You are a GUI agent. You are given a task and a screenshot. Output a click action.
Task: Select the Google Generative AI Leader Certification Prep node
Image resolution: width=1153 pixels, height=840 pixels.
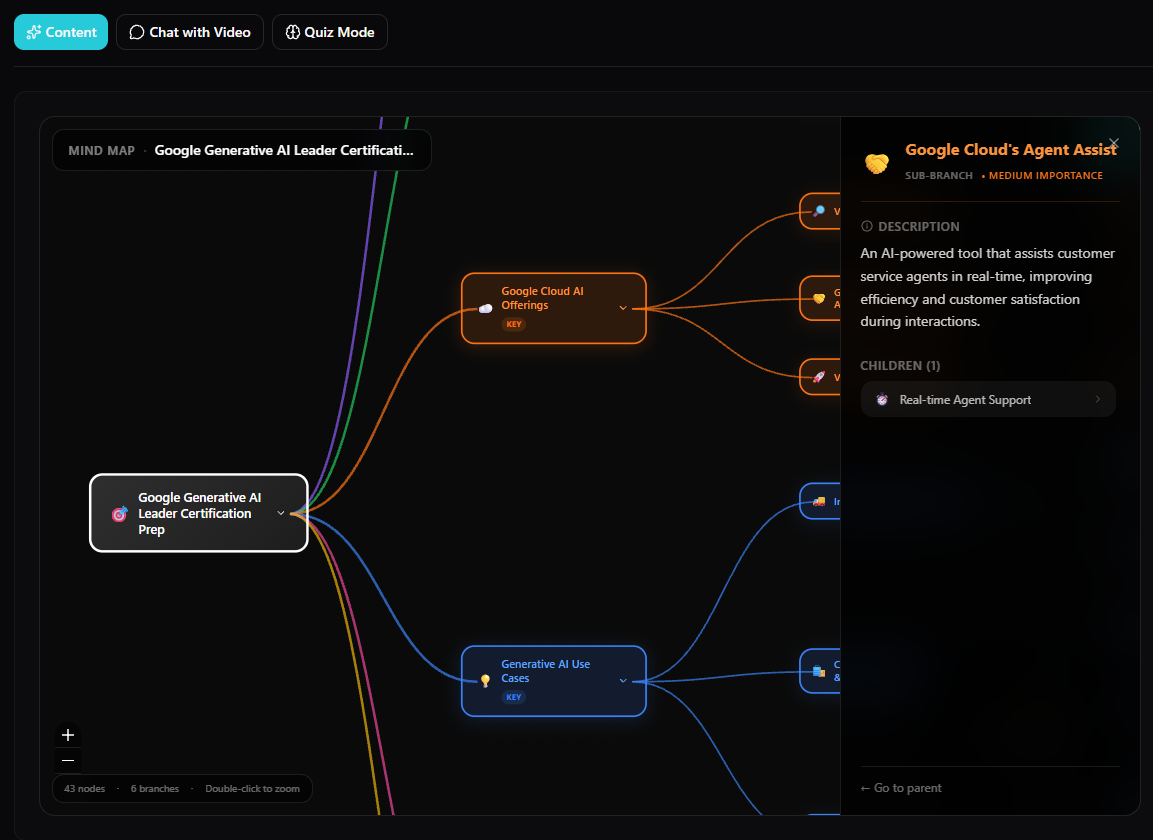(199, 513)
